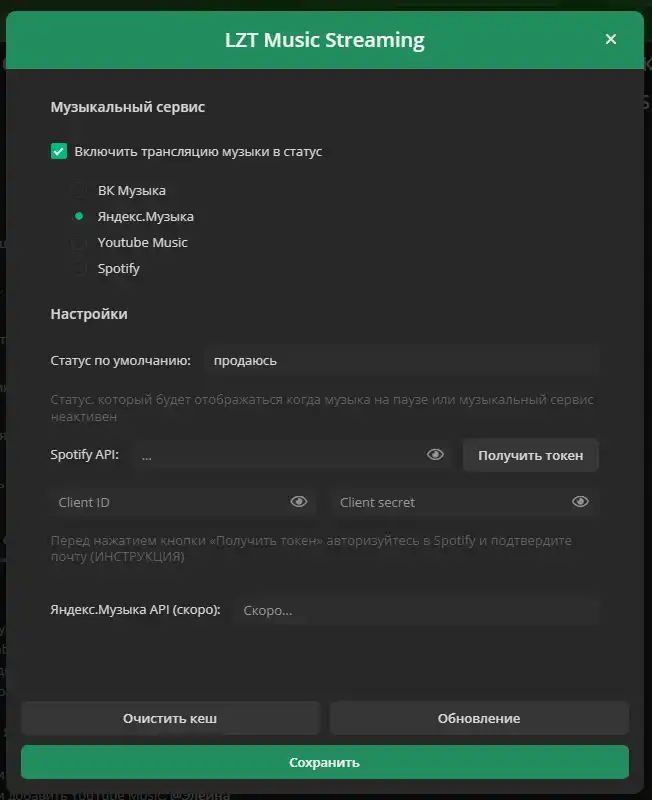Click the checkbox label about music status
Viewport: 652px width, 800px height.
[198, 152]
